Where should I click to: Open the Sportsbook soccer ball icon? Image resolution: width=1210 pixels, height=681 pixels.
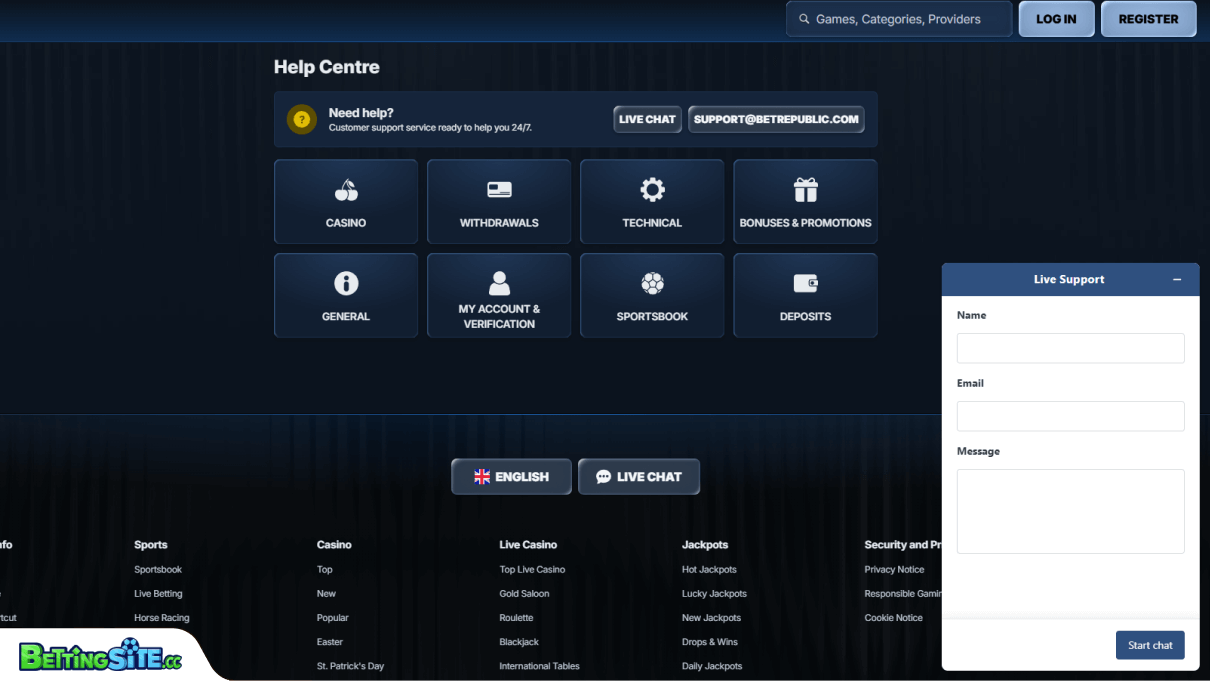pos(652,284)
